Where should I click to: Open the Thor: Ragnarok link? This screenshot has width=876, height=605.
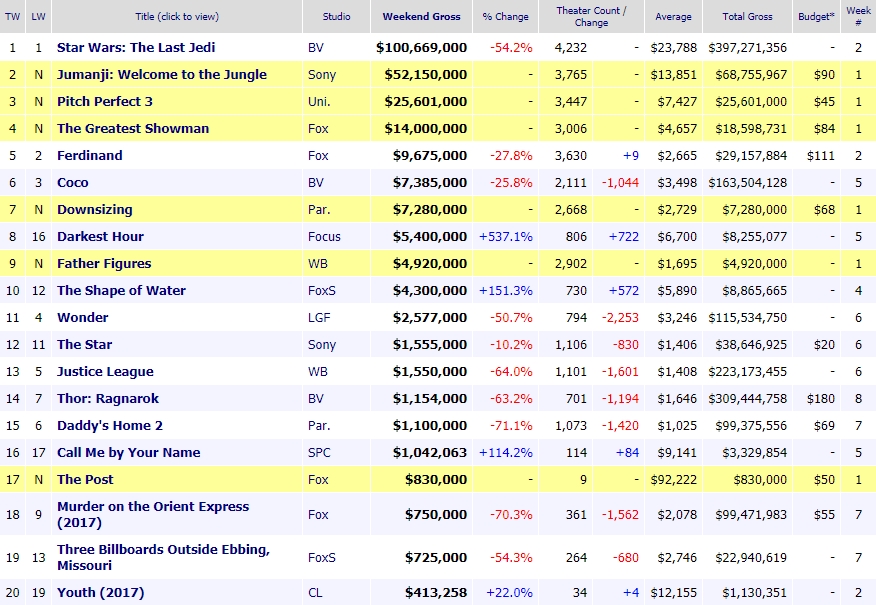click(108, 398)
